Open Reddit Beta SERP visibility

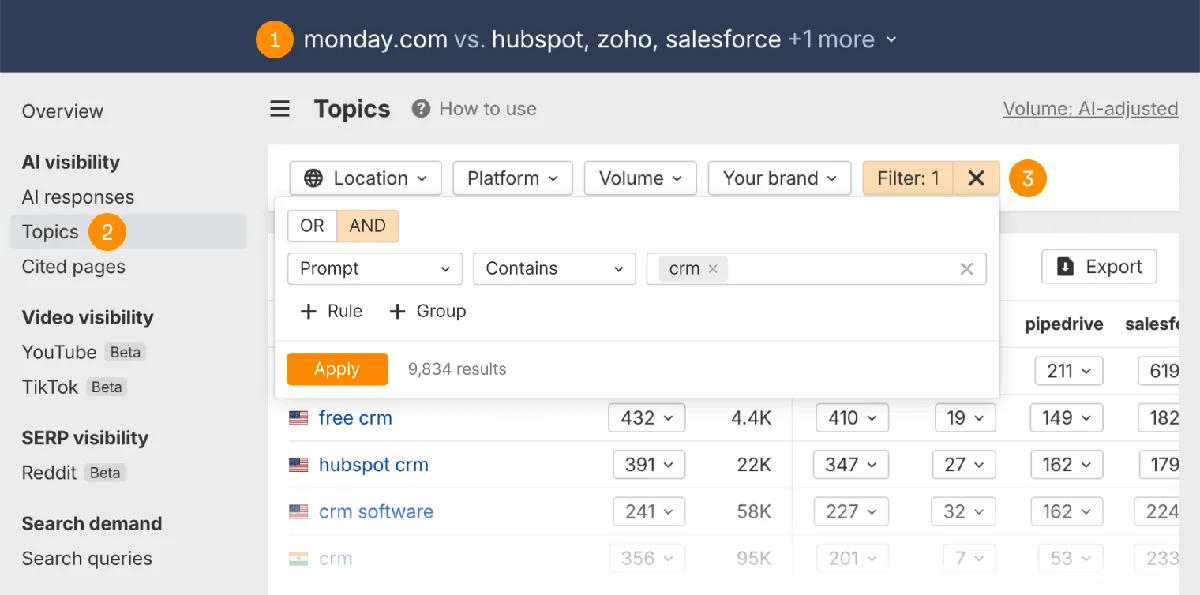[x=73, y=472]
